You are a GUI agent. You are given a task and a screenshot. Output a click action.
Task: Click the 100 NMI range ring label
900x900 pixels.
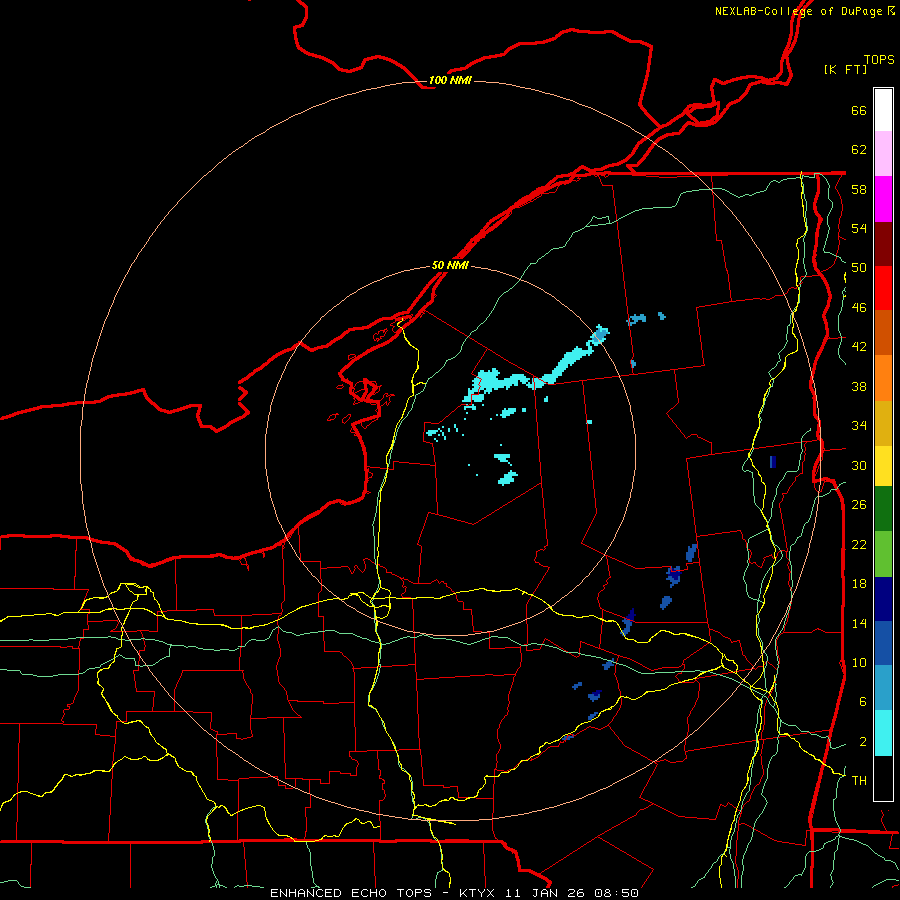[x=450, y=80]
